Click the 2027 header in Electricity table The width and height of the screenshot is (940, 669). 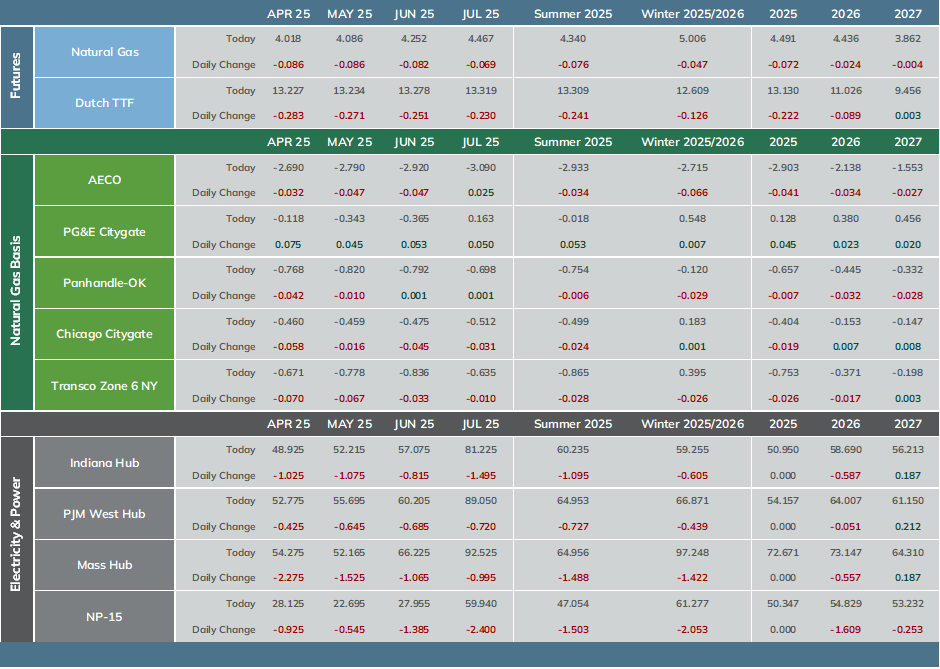908,424
